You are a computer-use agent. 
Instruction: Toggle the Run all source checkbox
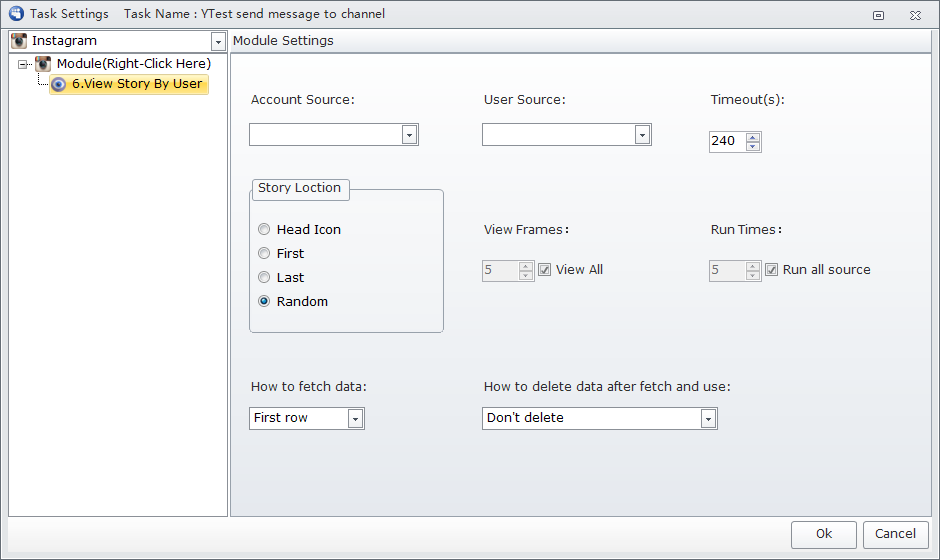[x=772, y=270]
